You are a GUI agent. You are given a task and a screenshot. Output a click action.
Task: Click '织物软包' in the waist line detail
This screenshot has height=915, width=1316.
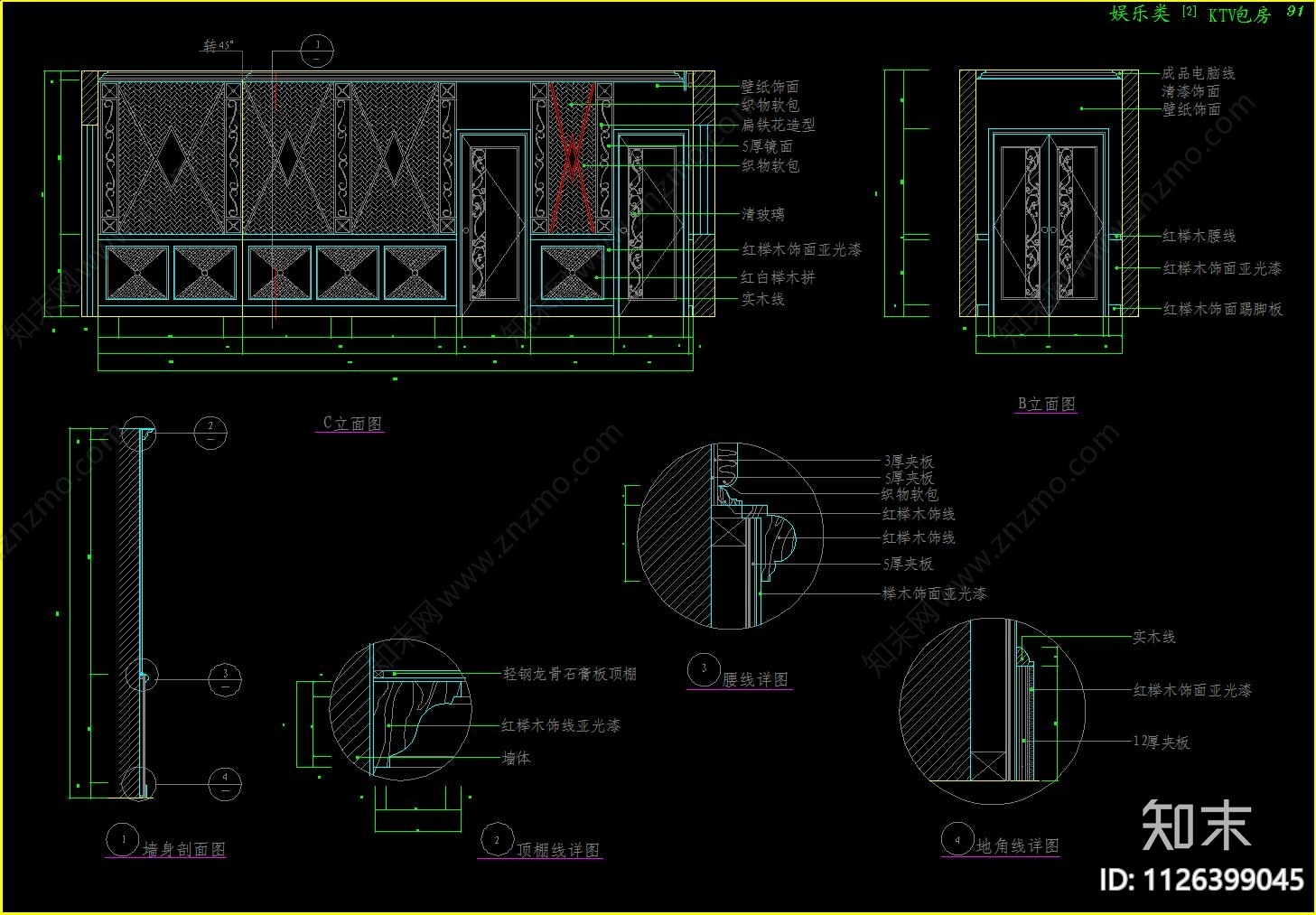click(x=910, y=494)
